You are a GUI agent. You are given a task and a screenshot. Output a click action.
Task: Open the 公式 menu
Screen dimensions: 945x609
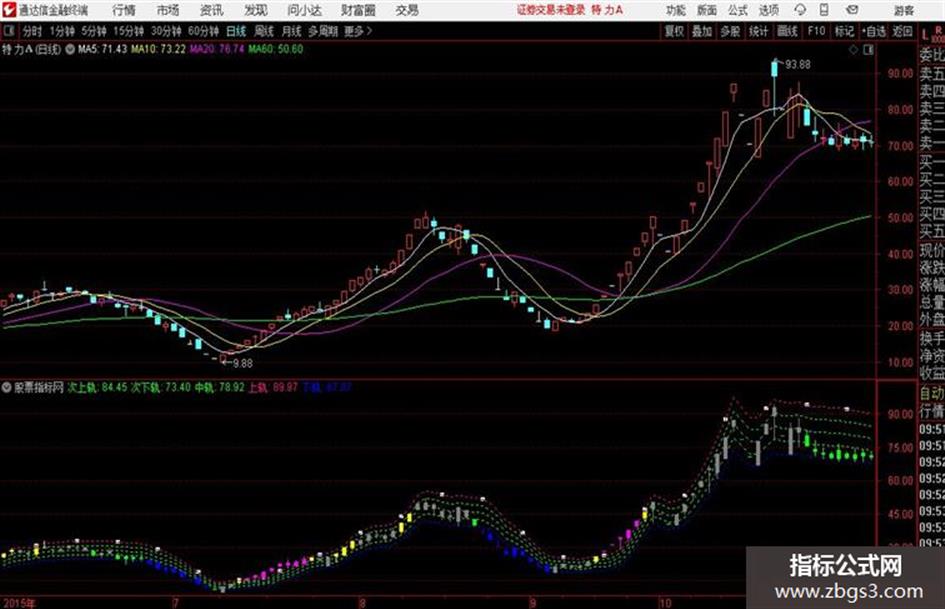click(738, 10)
